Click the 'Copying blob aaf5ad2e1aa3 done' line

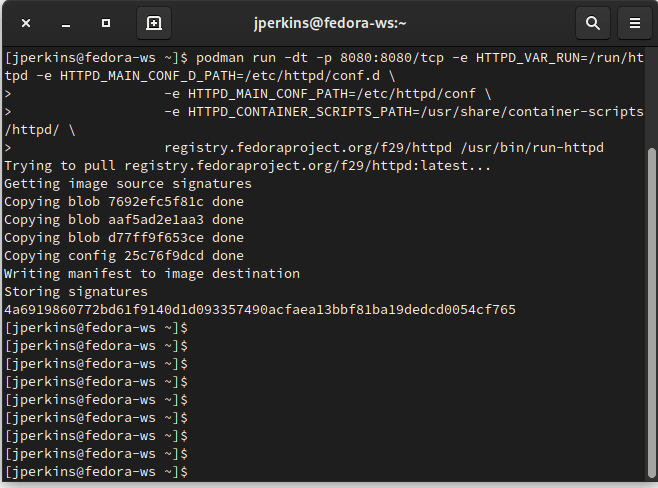(x=124, y=220)
